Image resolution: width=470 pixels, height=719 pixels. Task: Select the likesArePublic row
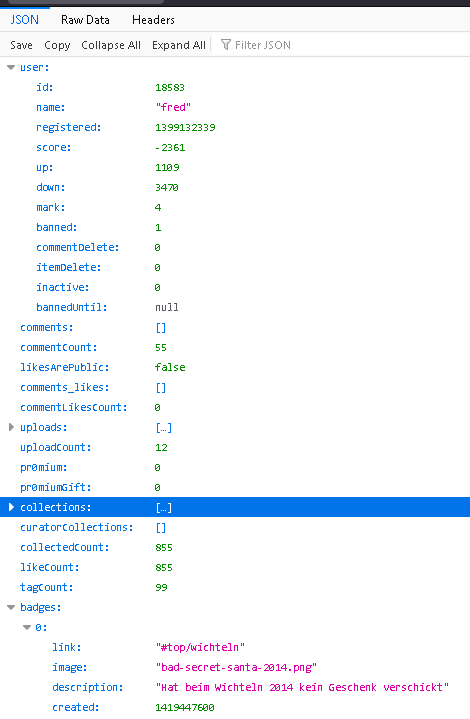click(235, 367)
